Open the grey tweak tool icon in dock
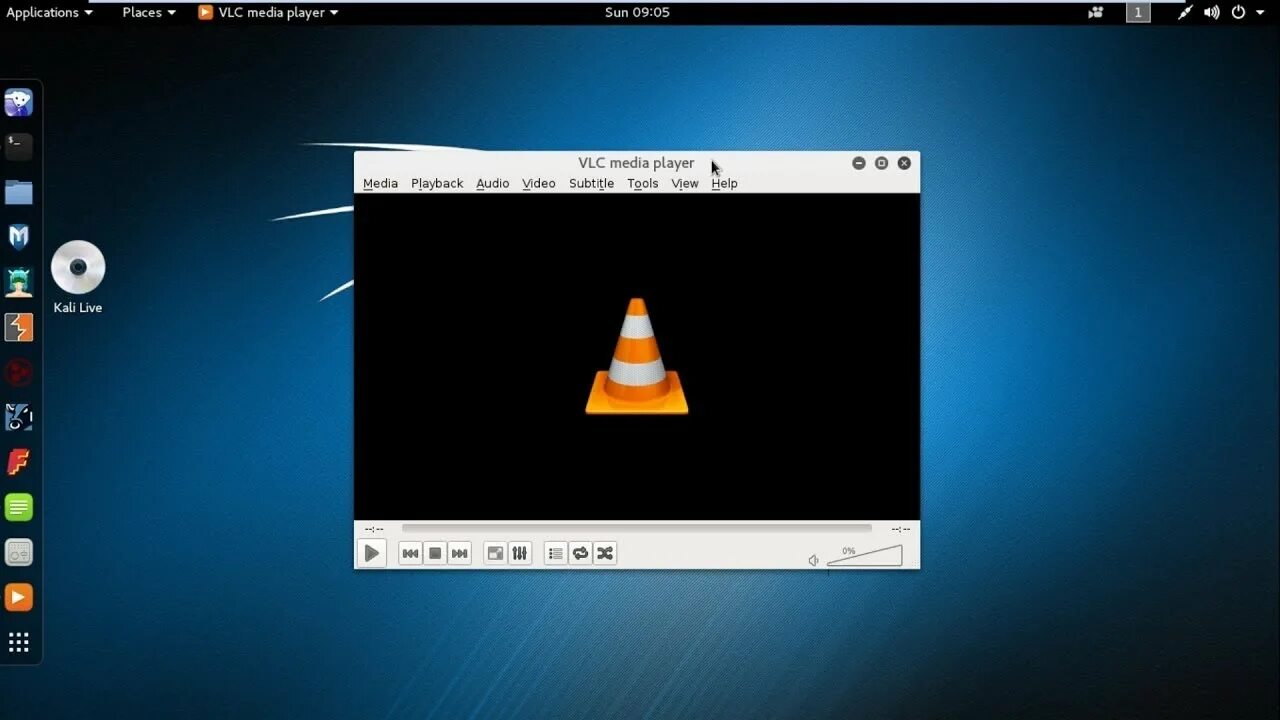The height and width of the screenshot is (720, 1280). tap(19, 552)
